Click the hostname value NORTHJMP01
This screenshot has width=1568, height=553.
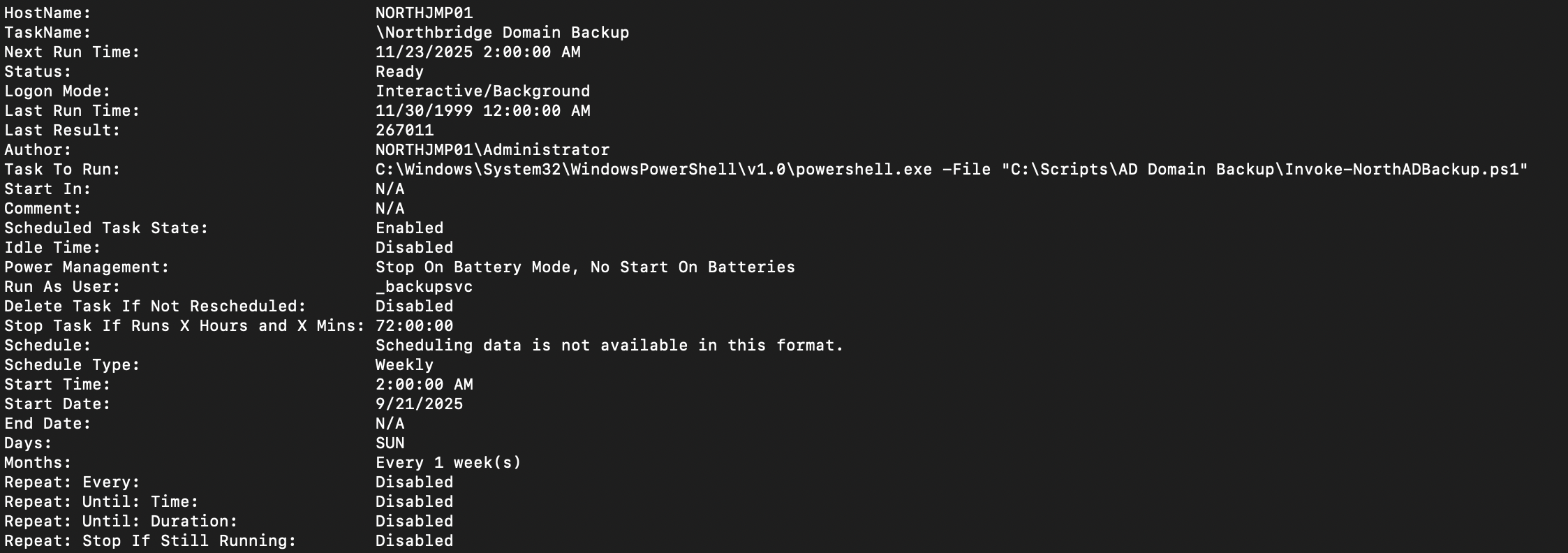pyautogui.click(x=424, y=13)
